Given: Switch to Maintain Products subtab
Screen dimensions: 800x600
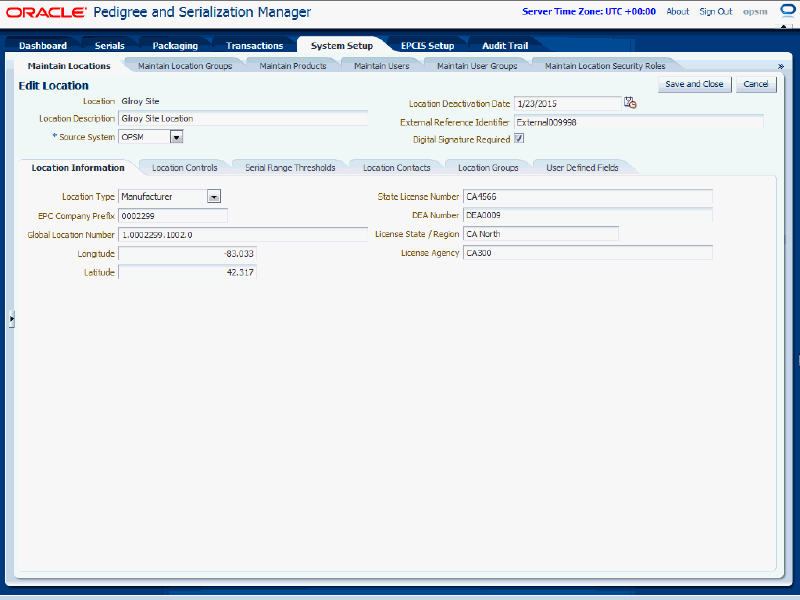Looking at the screenshot, I should coord(293,66).
